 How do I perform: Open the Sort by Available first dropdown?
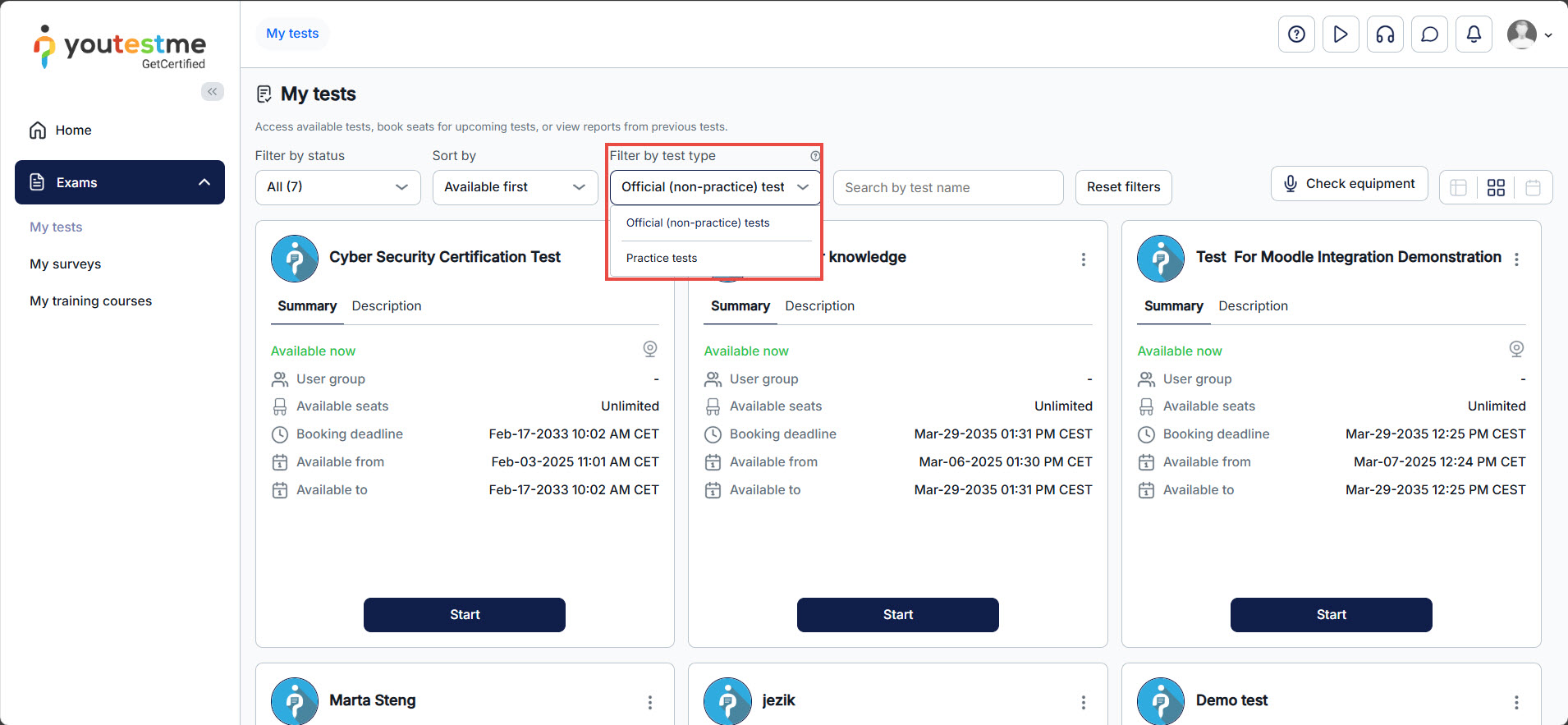point(515,187)
